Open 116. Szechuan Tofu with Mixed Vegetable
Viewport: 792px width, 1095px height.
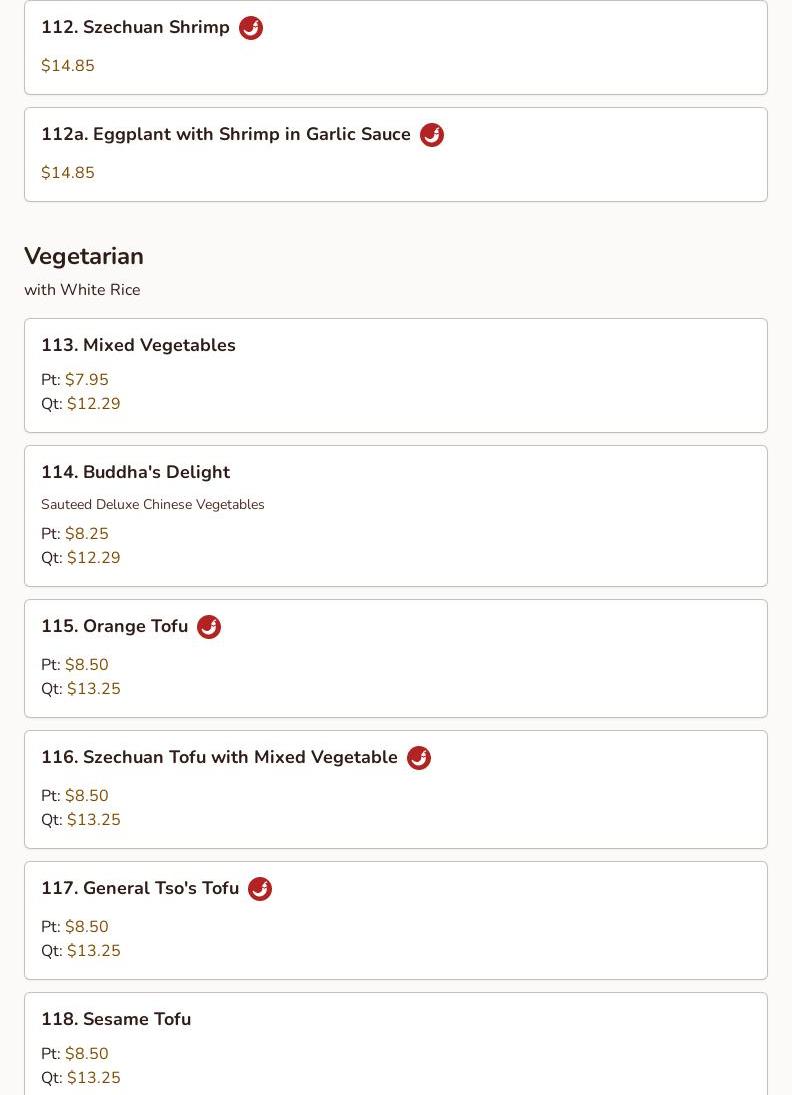(x=219, y=758)
